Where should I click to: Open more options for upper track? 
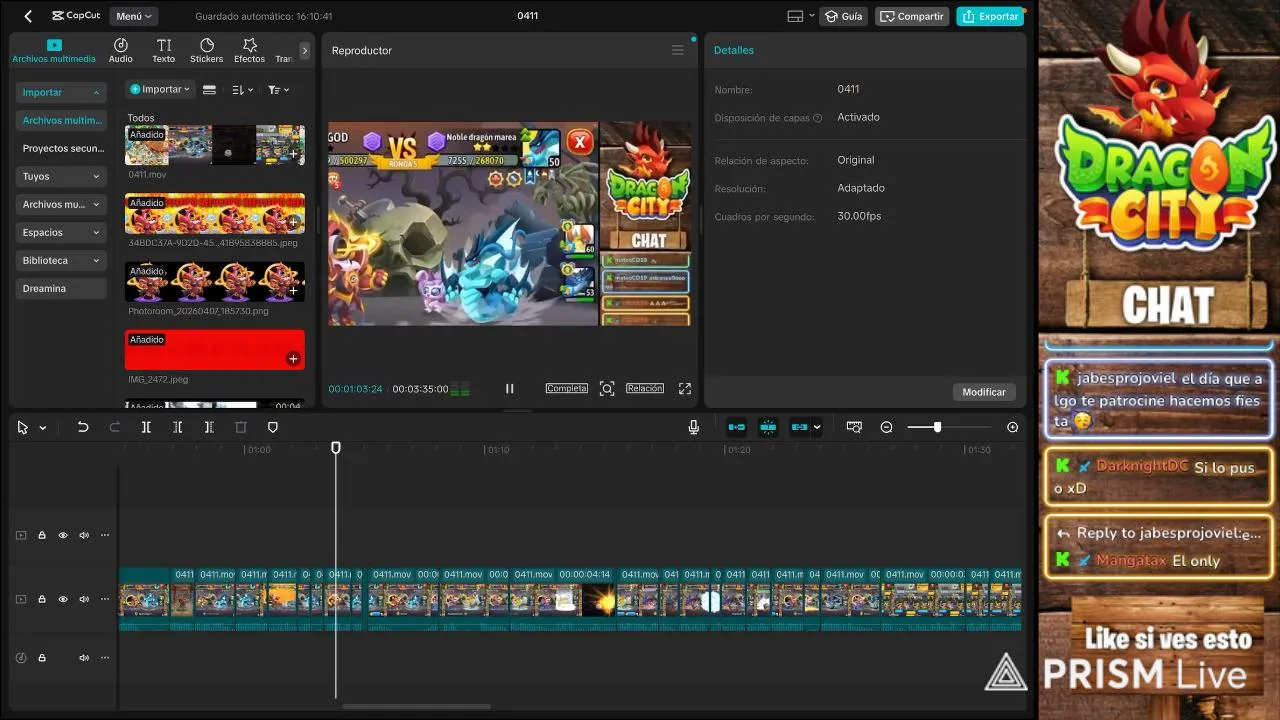click(104, 535)
